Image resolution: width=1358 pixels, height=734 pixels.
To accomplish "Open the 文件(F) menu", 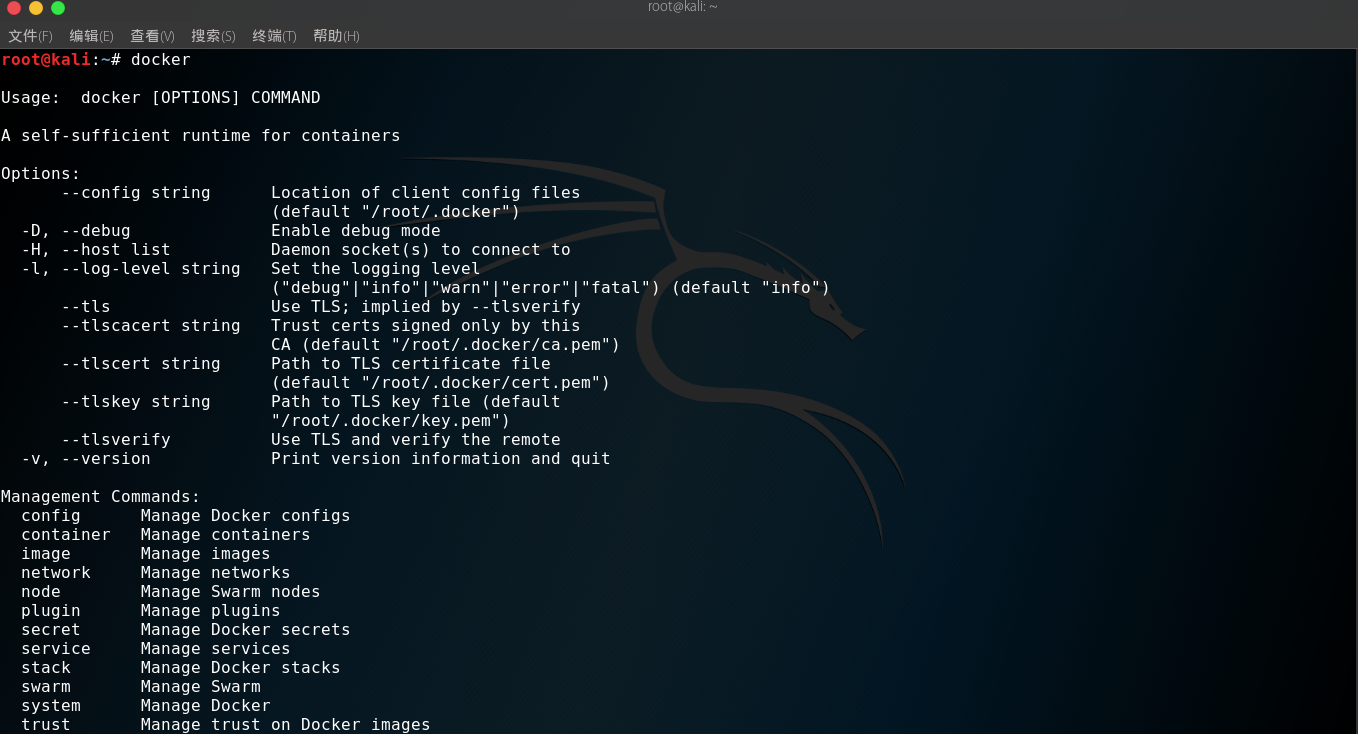I will [30, 35].
